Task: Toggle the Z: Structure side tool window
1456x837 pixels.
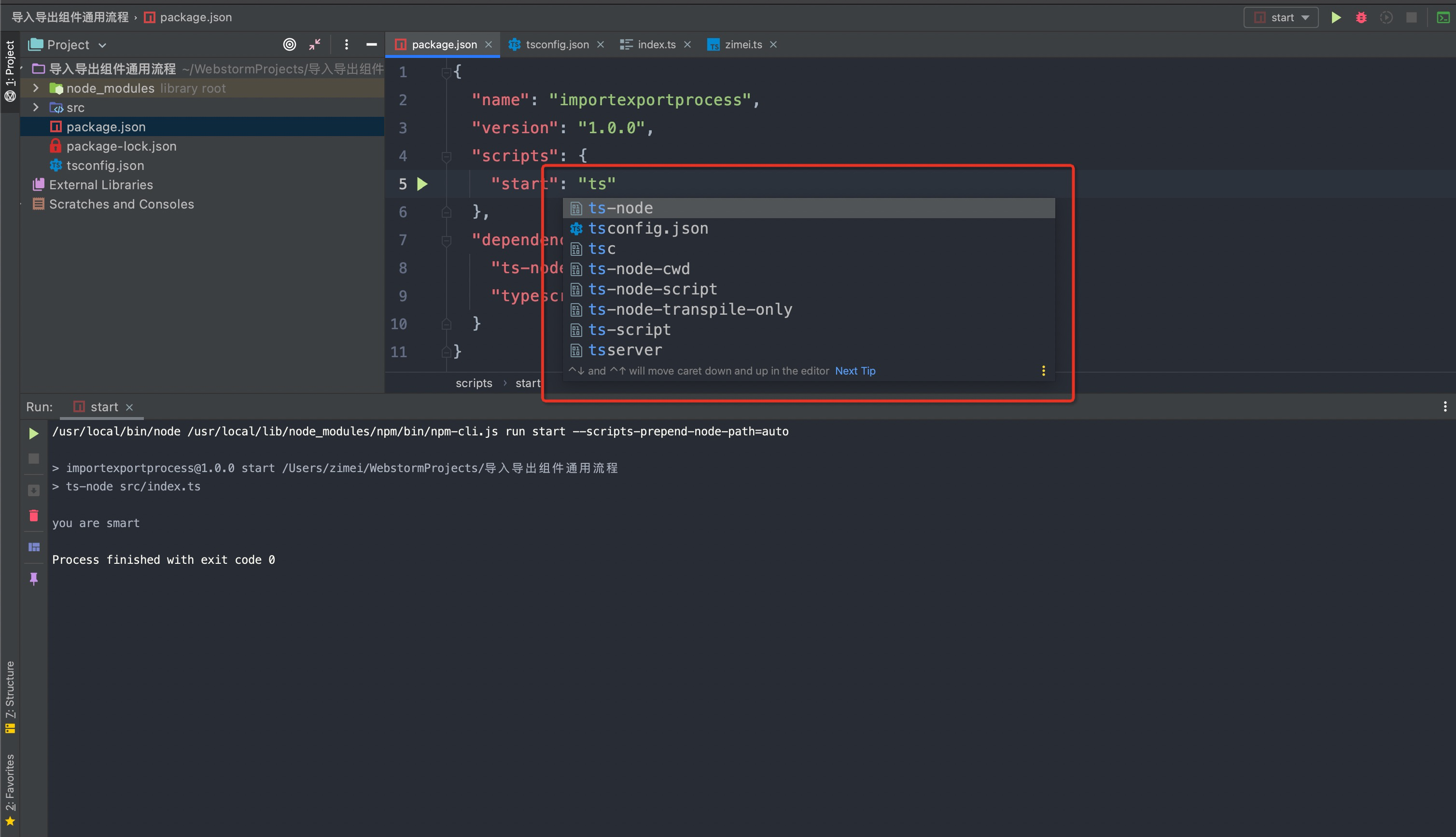Action: tap(10, 696)
